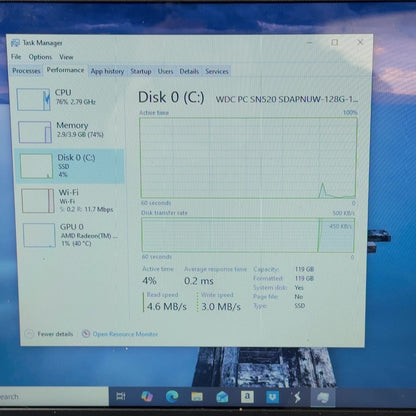Viewport: 416px width, 416px height.
Task: Open Resource Monitor link
Action: [x=125, y=334]
